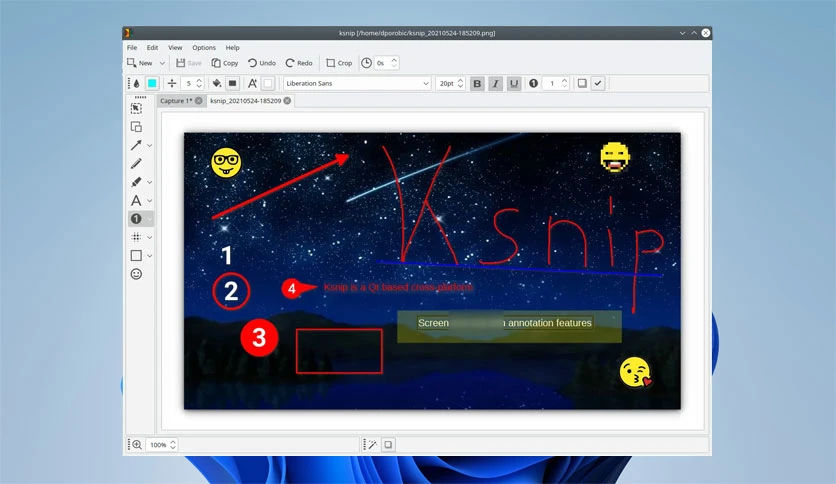Select the Number tool in sidebar
The image size is (836, 484).
click(136, 219)
